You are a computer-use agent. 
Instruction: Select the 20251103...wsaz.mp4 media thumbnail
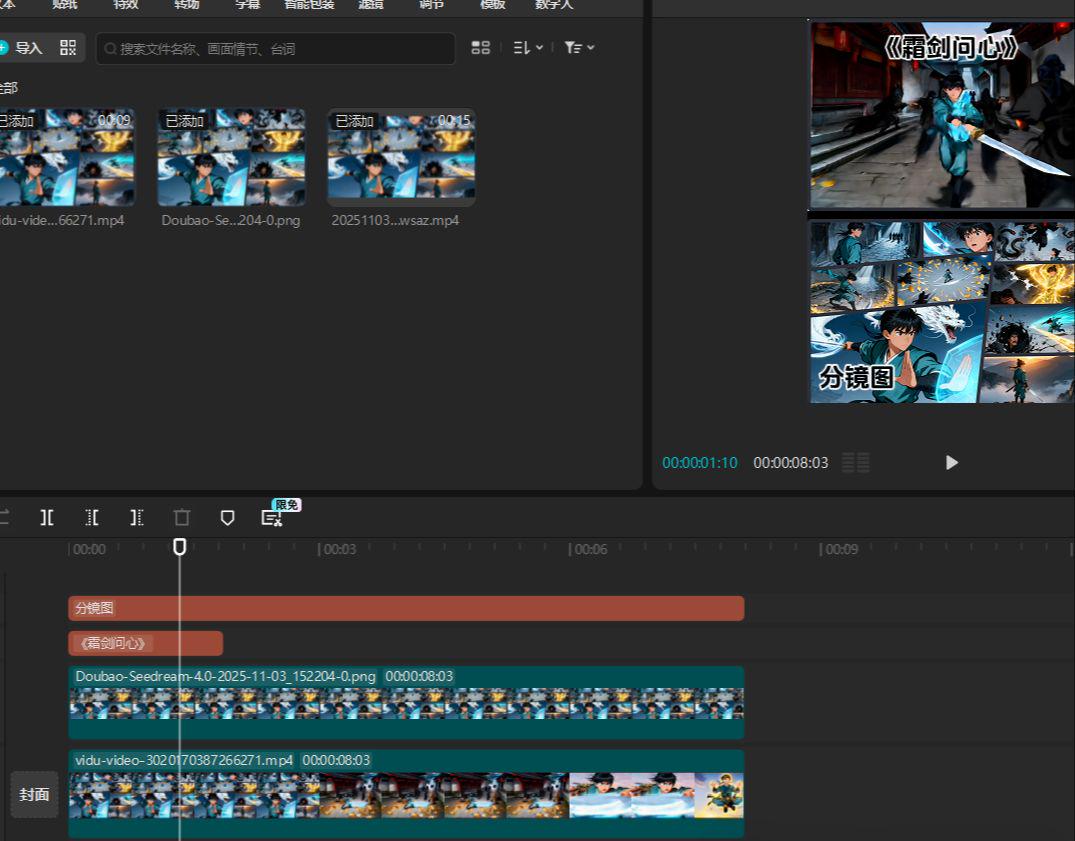[x=401, y=158]
